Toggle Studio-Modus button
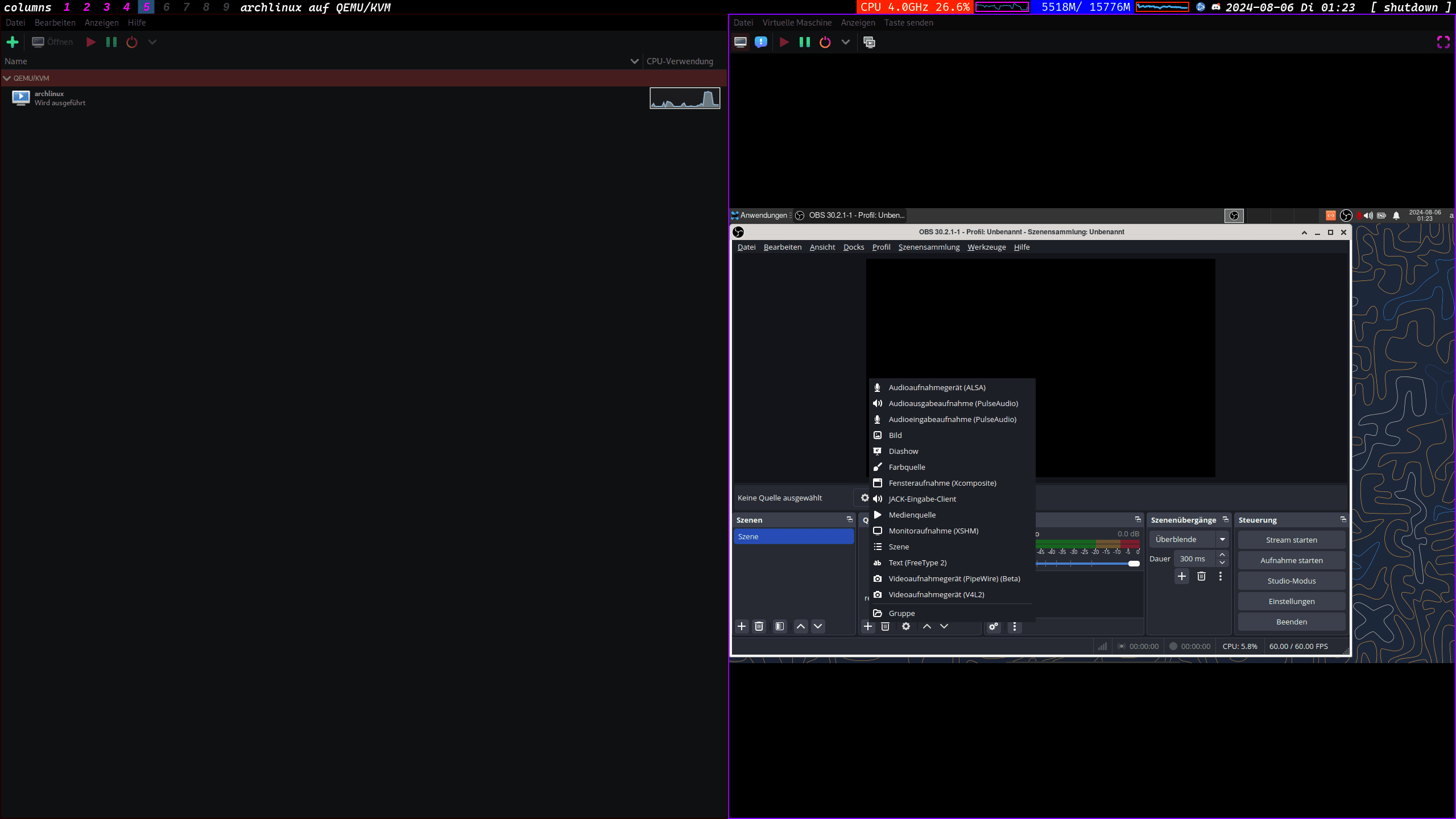1456x819 pixels. [x=1292, y=581]
